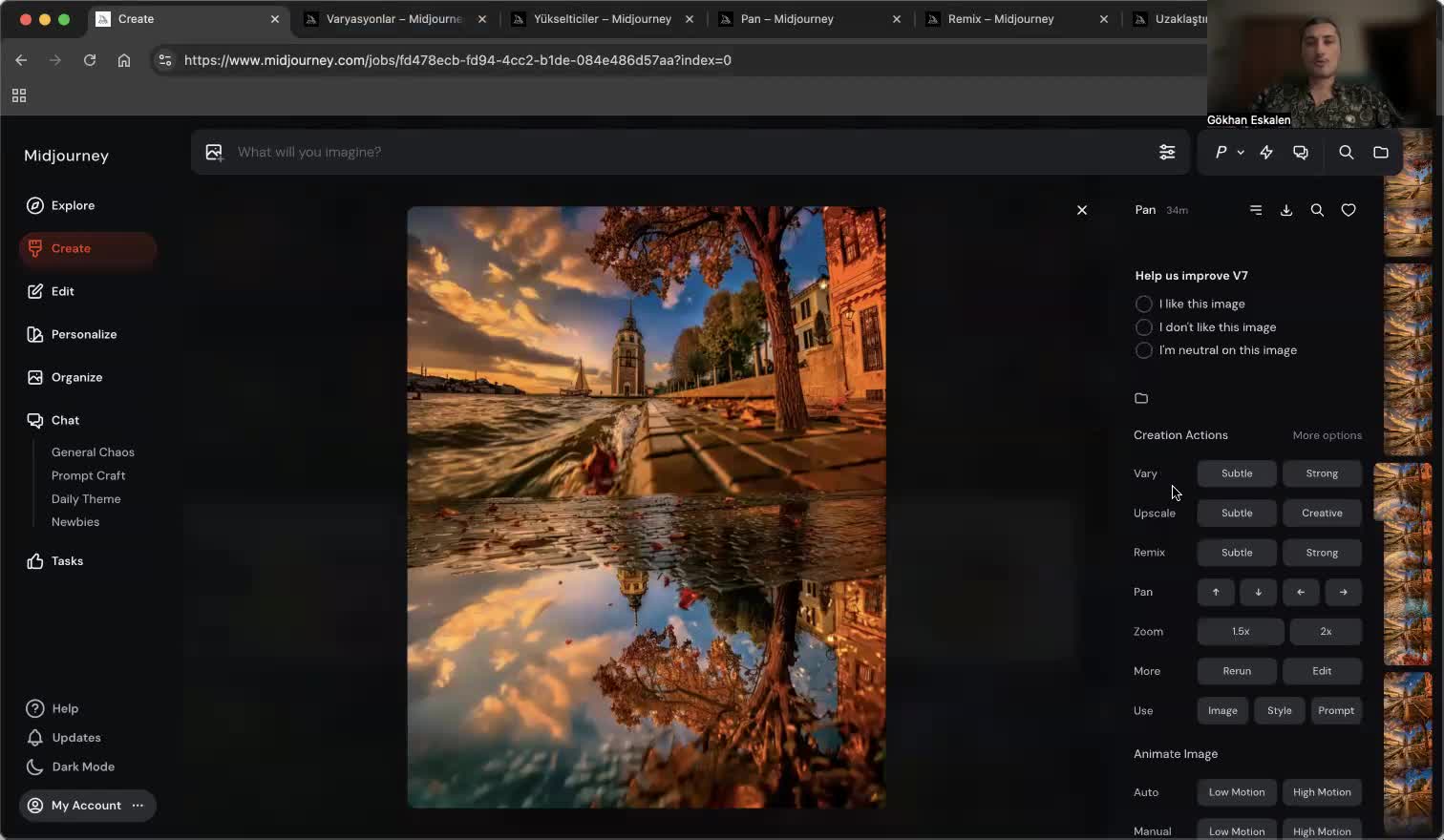Click the More row Edit button

(1322, 671)
